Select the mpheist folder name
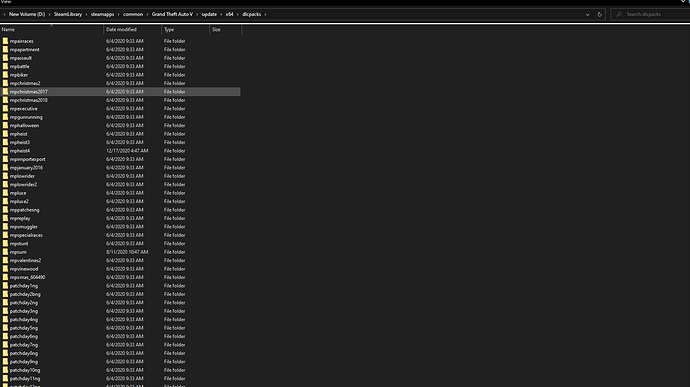690x387 pixels. click(18, 134)
